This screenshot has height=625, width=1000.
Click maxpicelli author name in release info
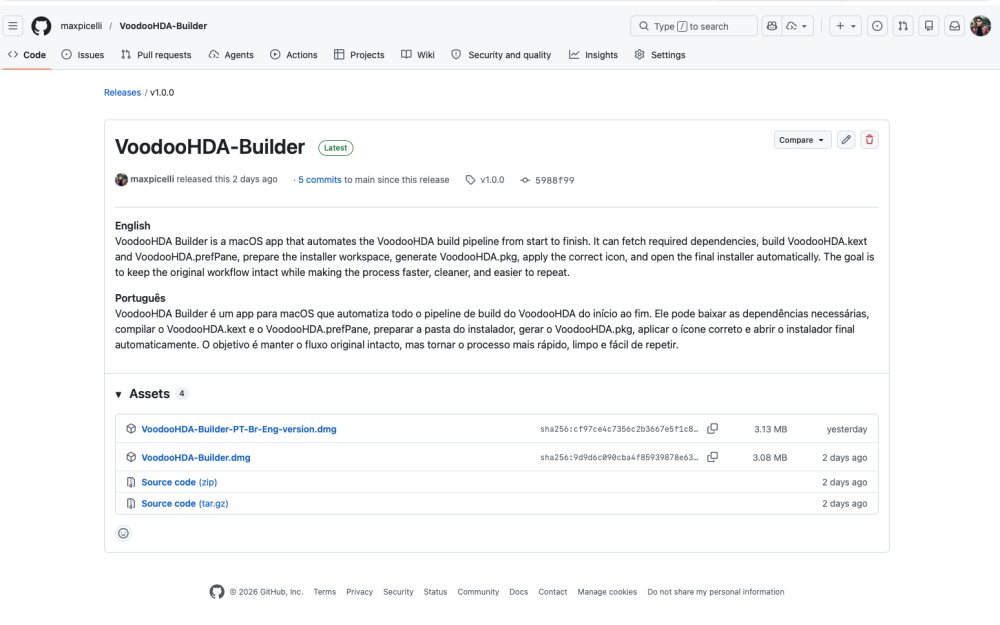click(x=152, y=179)
